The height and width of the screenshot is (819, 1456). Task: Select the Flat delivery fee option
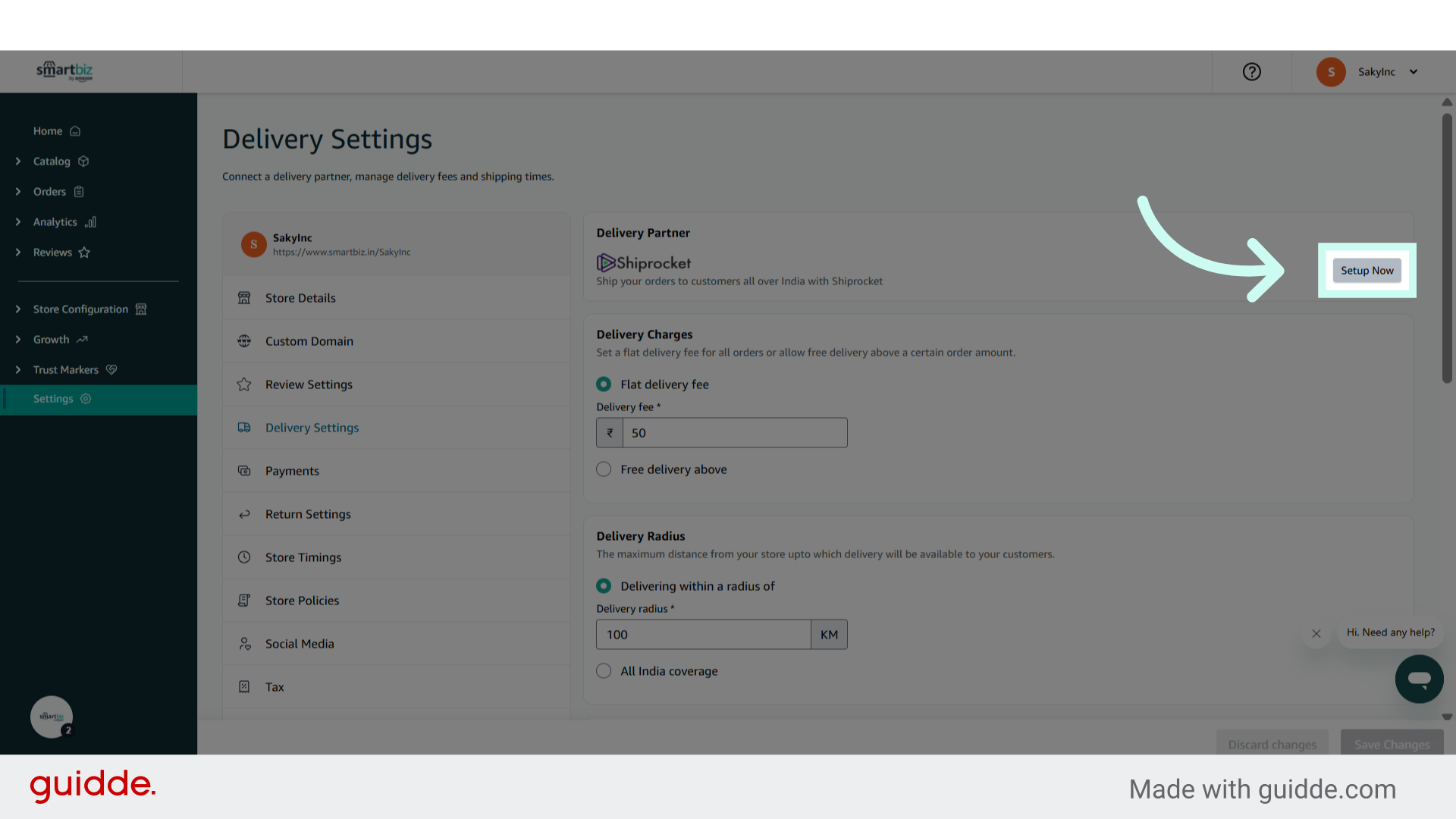(x=604, y=384)
